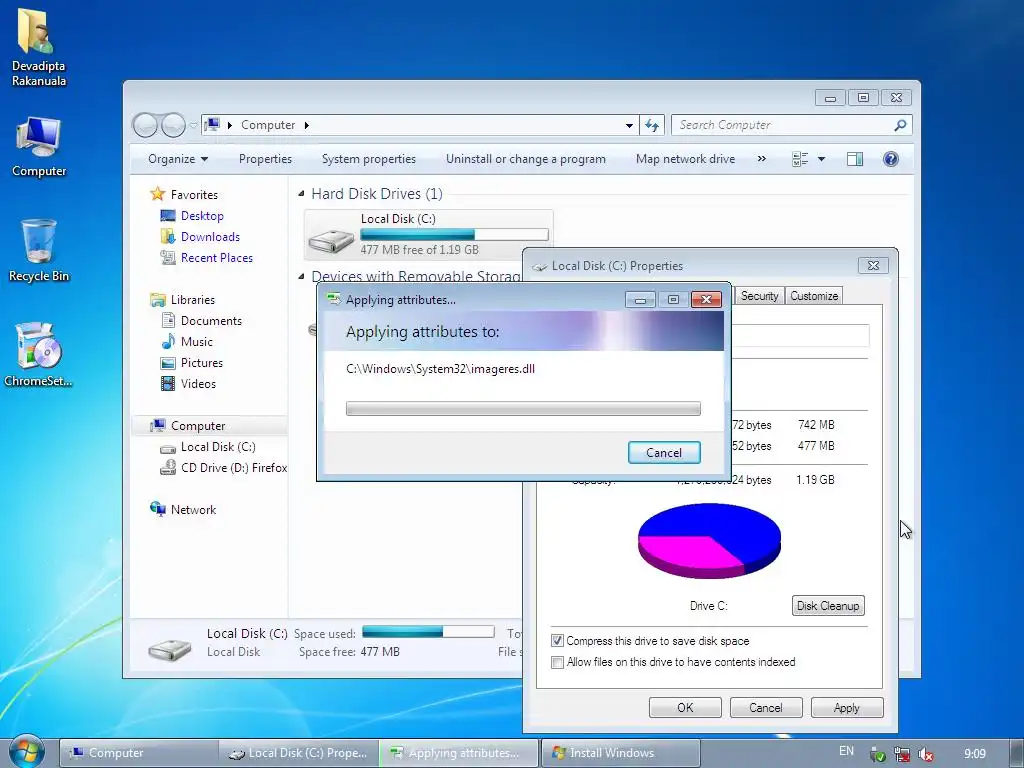
Task: Select Local Disk (C:) in navigation pane
Action: coord(218,447)
